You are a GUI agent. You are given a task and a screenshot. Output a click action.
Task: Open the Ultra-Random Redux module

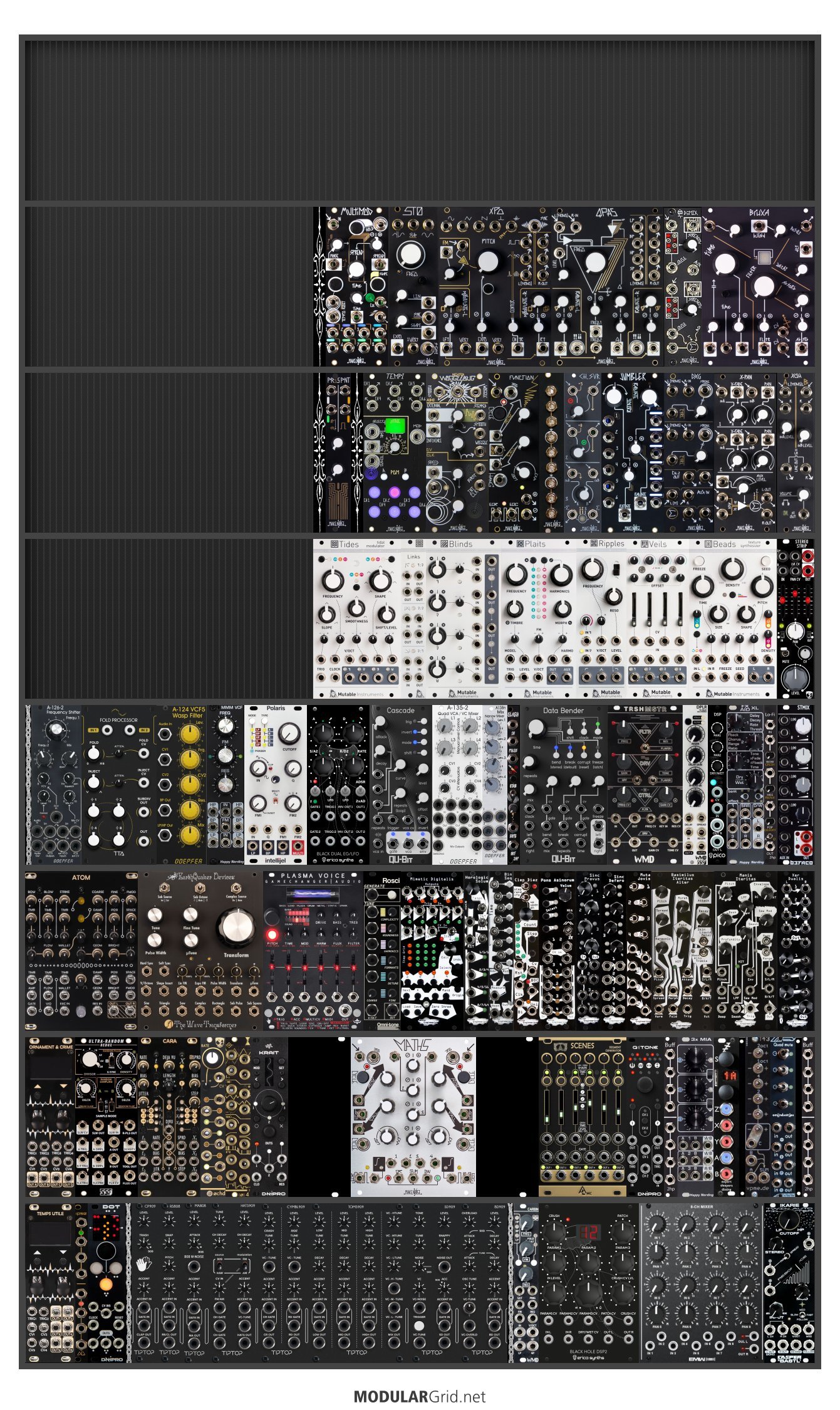[106, 1117]
